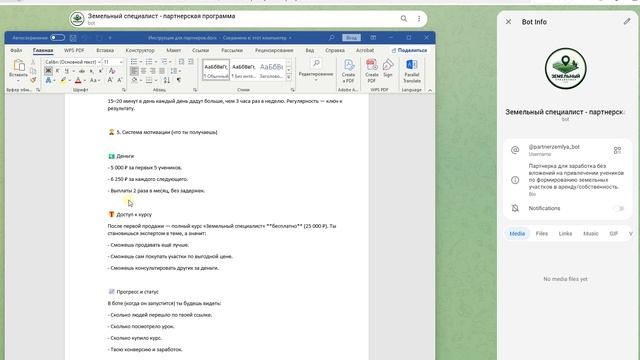
Task: Apply Superscript formatting
Action: click(x=101, y=71)
